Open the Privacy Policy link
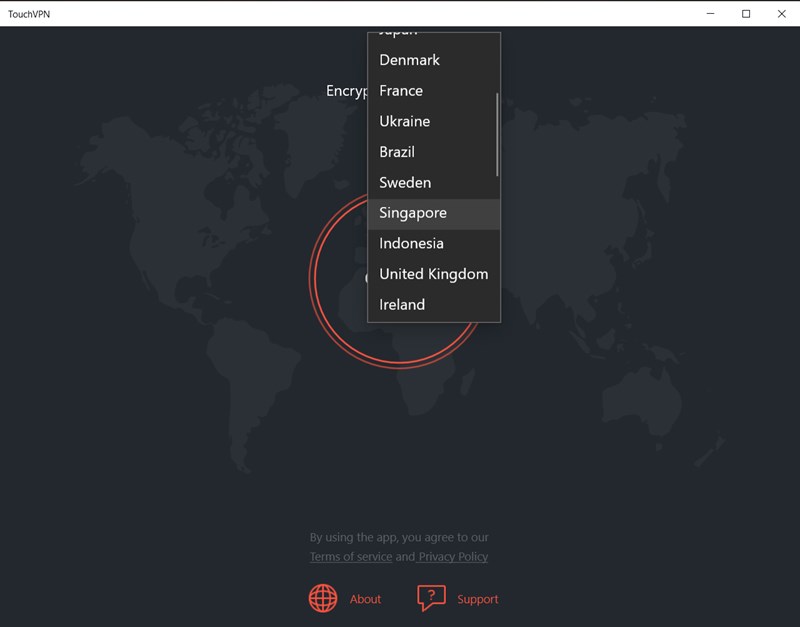 tap(453, 557)
